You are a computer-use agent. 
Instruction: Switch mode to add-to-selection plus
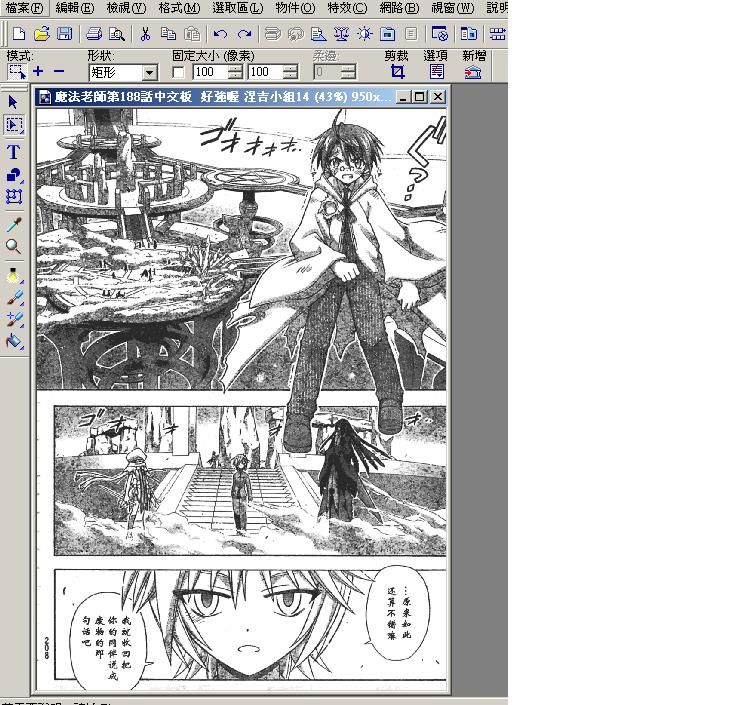(x=38, y=72)
